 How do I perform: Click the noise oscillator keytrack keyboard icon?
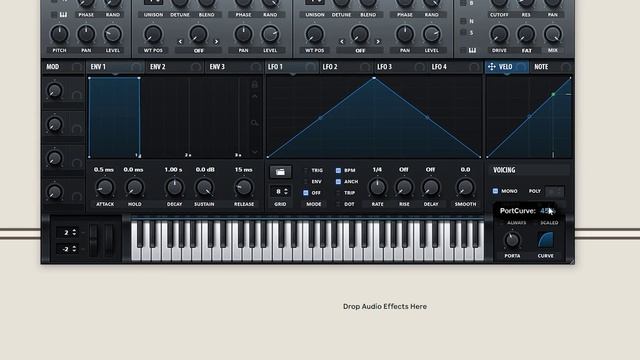click(x=63, y=15)
